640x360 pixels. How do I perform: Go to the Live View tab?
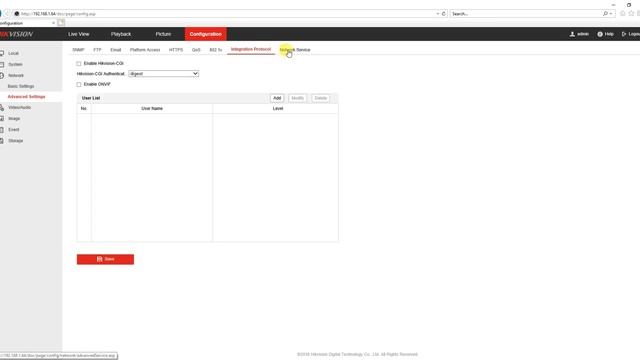[x=78, y=34]
